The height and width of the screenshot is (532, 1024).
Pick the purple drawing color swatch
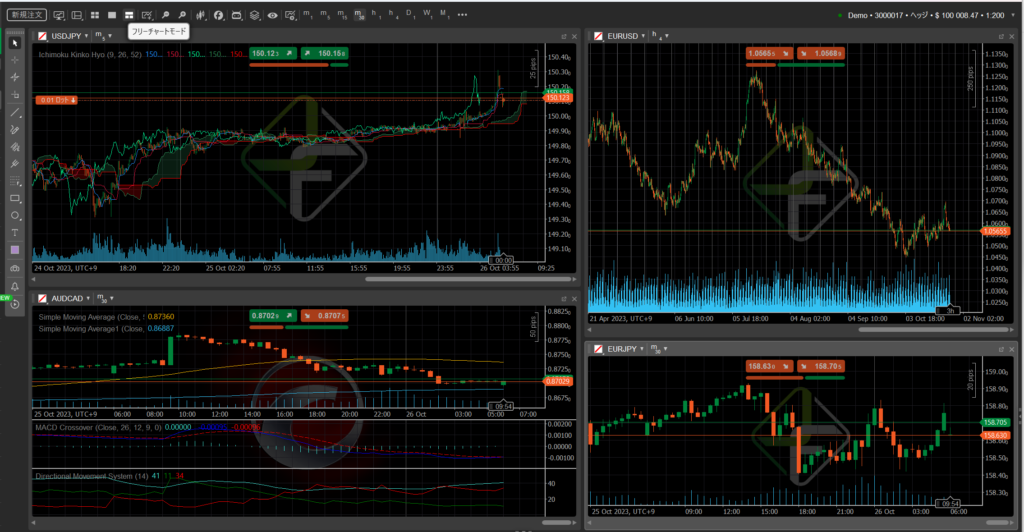pos(15,250)
